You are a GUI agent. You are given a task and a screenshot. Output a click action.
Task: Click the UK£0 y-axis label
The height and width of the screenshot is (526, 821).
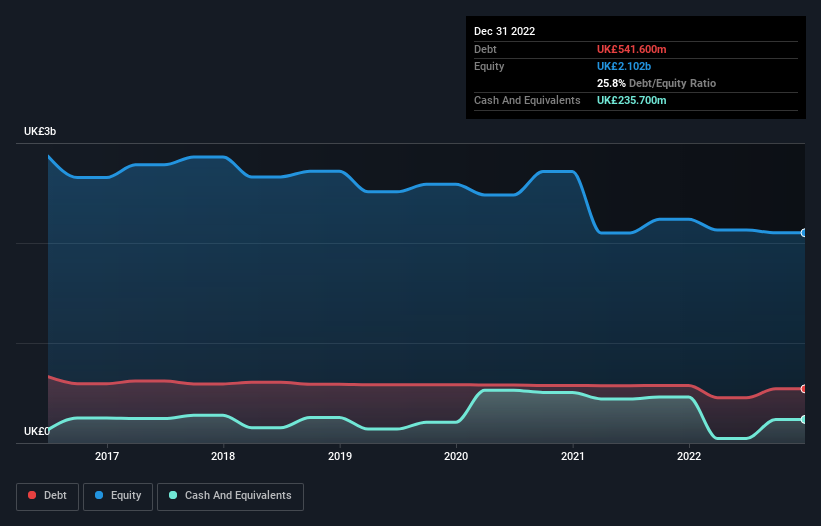pyautogui.click(x=37, y=431)
